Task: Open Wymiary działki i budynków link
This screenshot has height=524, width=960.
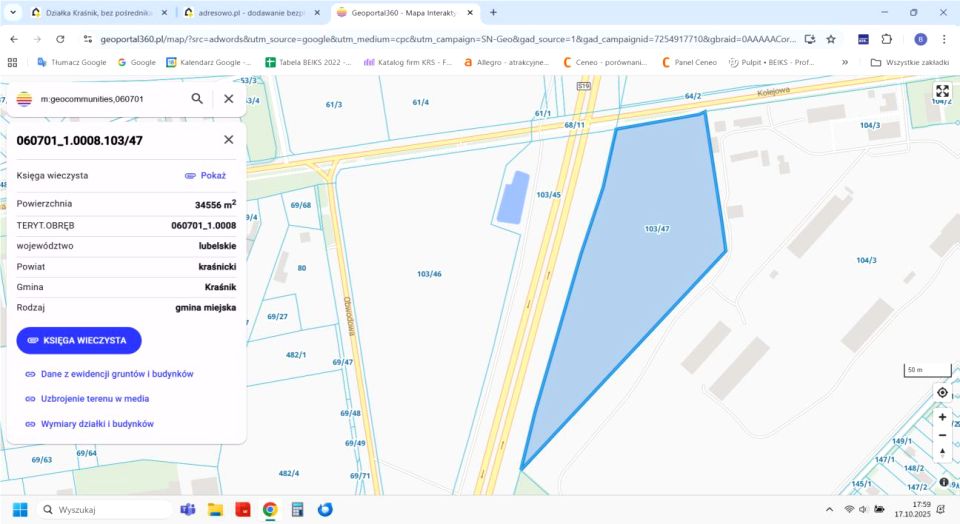Action: click(97, 424)
